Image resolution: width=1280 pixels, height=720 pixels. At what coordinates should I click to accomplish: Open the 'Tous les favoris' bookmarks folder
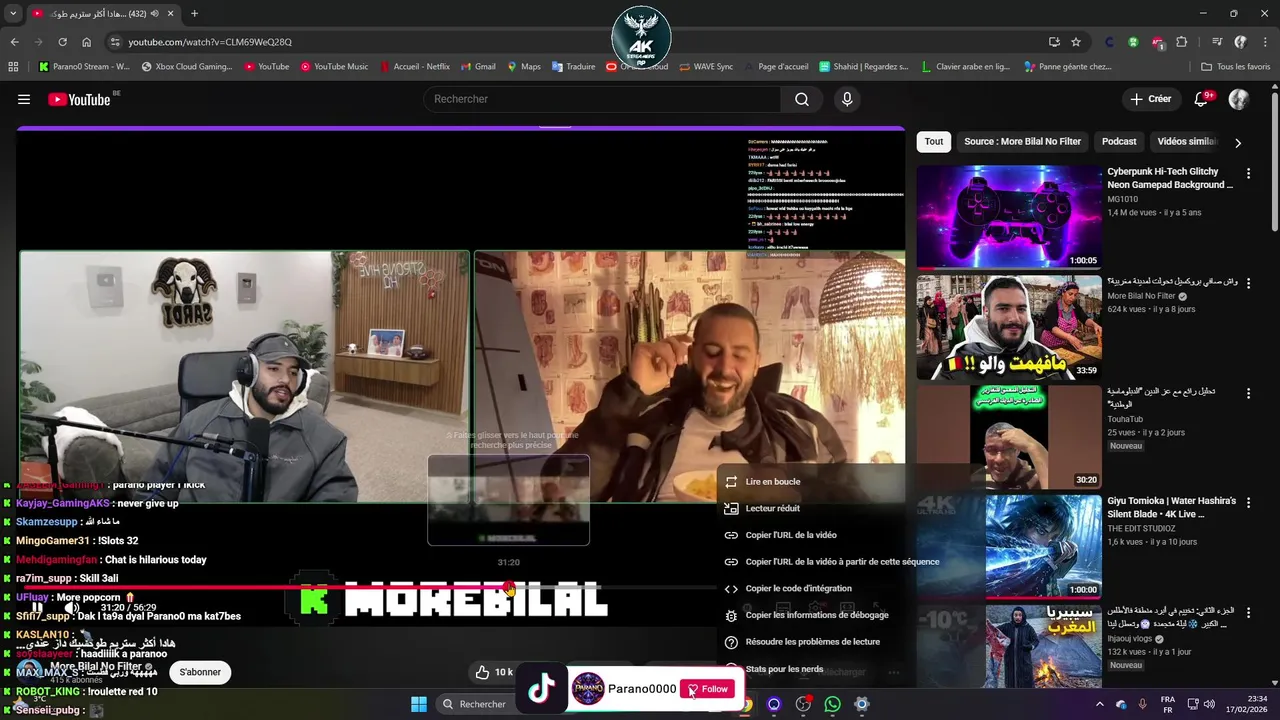1236,67
